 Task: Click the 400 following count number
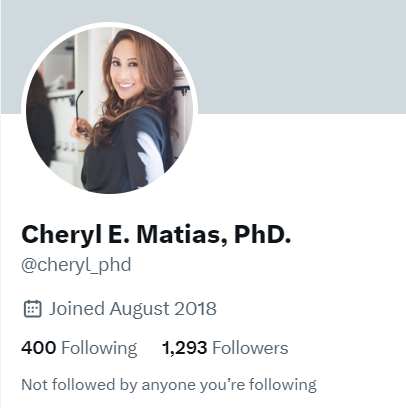[x=38, y=348]
